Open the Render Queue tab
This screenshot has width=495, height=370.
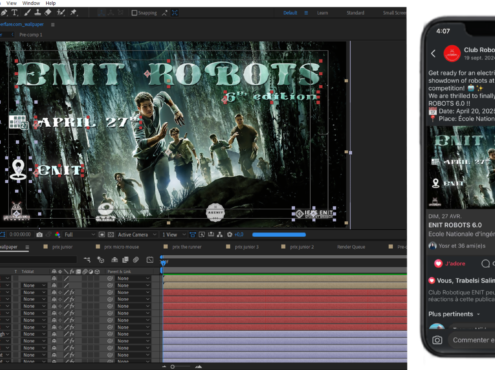351,247
